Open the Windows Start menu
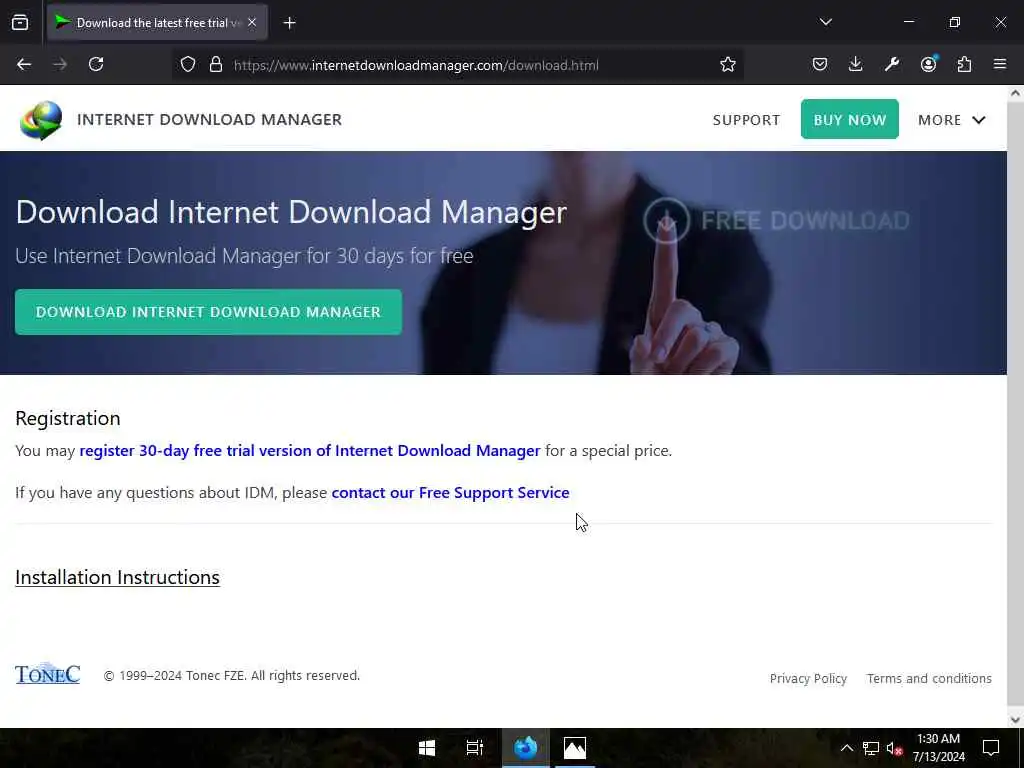The image size is (1024, 768). tap(426, 748)
